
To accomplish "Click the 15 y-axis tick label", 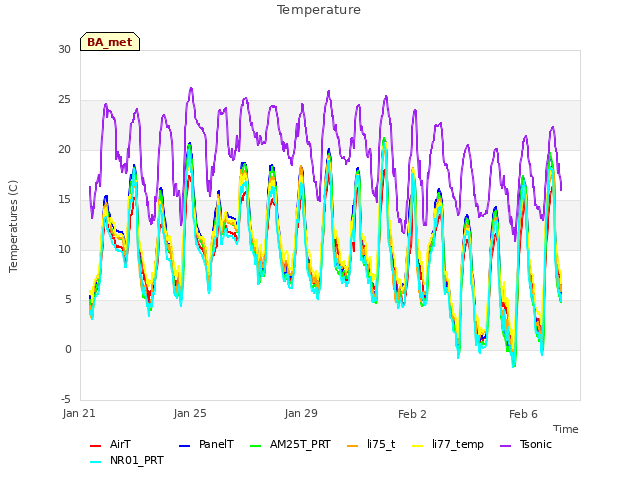I will point(64,200).
